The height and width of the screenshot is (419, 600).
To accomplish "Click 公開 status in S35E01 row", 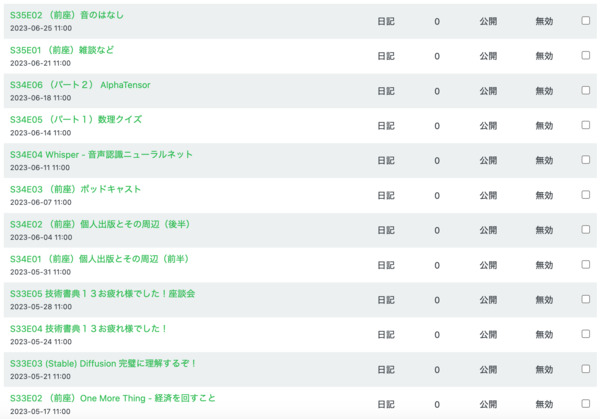I will point(488,56).
